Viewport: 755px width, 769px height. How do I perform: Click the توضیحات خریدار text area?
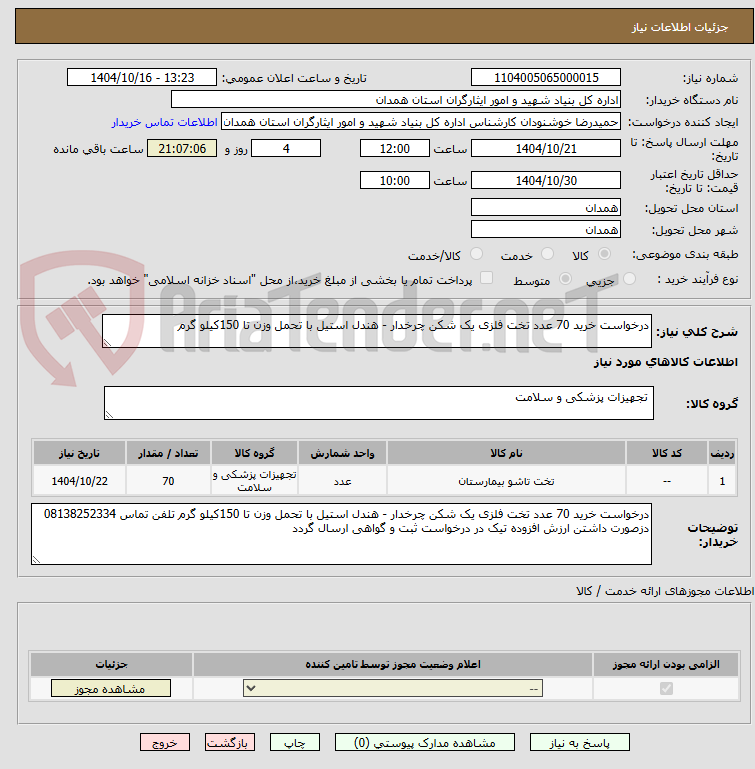point(341,534)
